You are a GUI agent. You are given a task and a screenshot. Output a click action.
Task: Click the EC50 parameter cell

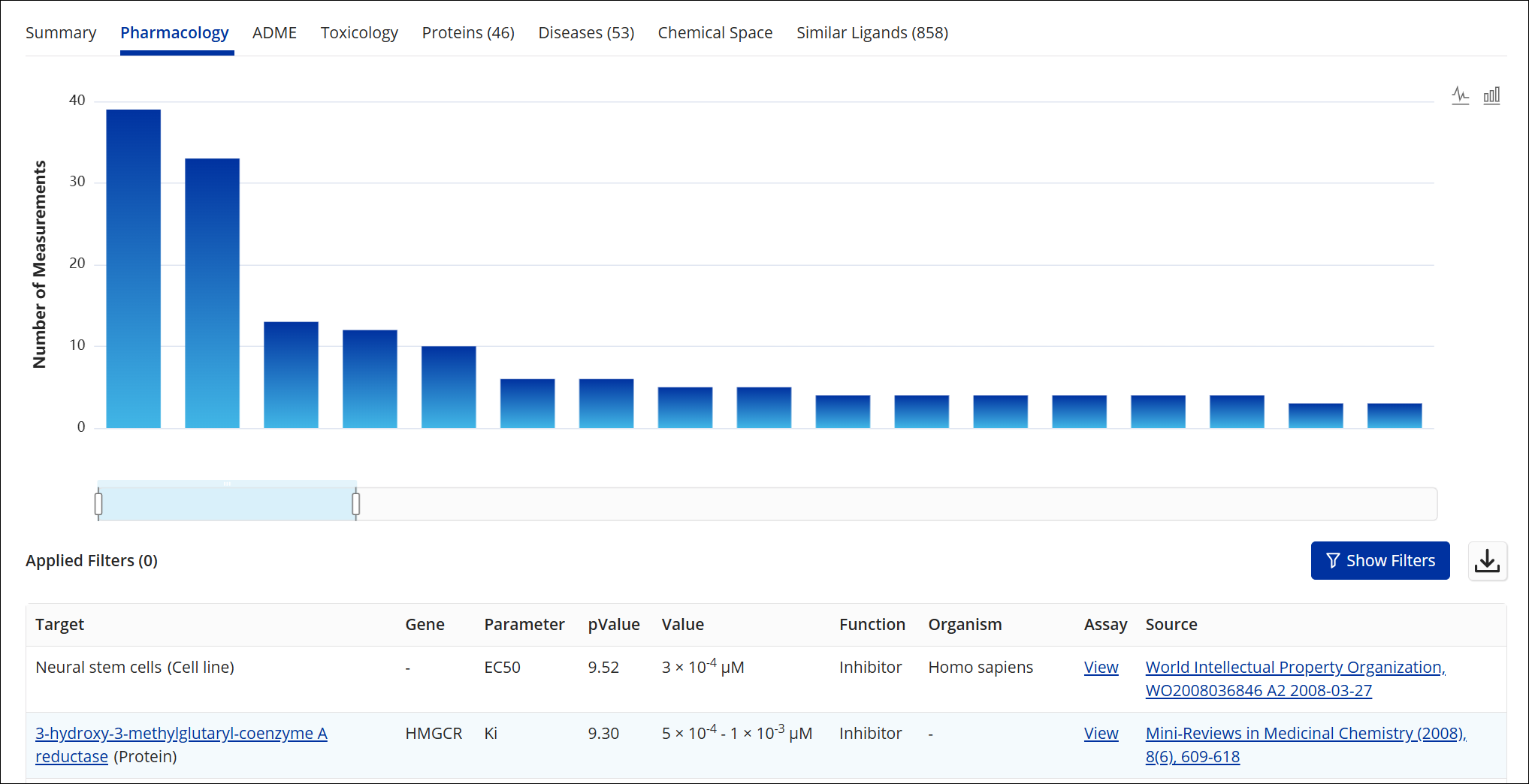(502, 668)
